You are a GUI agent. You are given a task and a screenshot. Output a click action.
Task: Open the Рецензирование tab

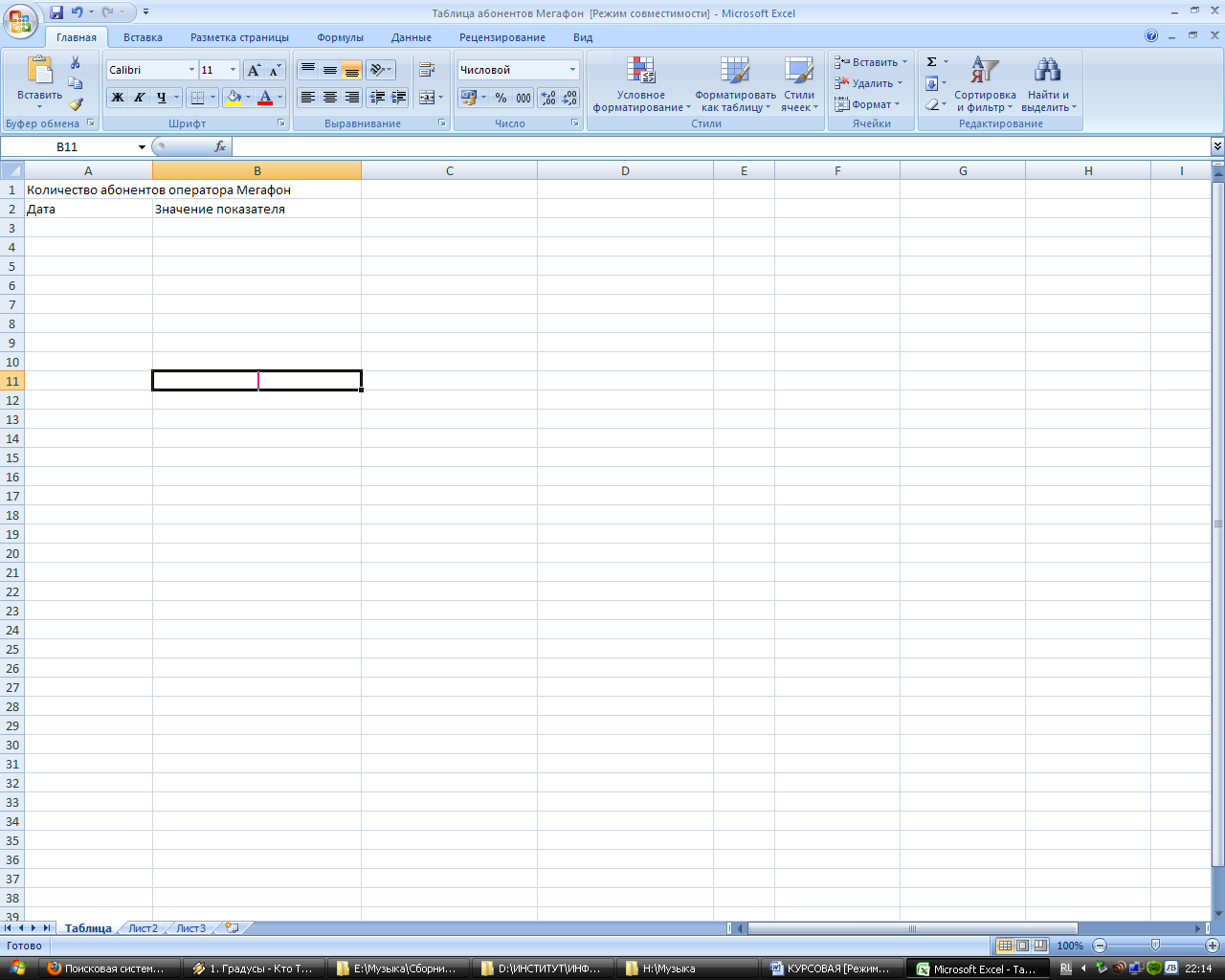coord(502,37)
